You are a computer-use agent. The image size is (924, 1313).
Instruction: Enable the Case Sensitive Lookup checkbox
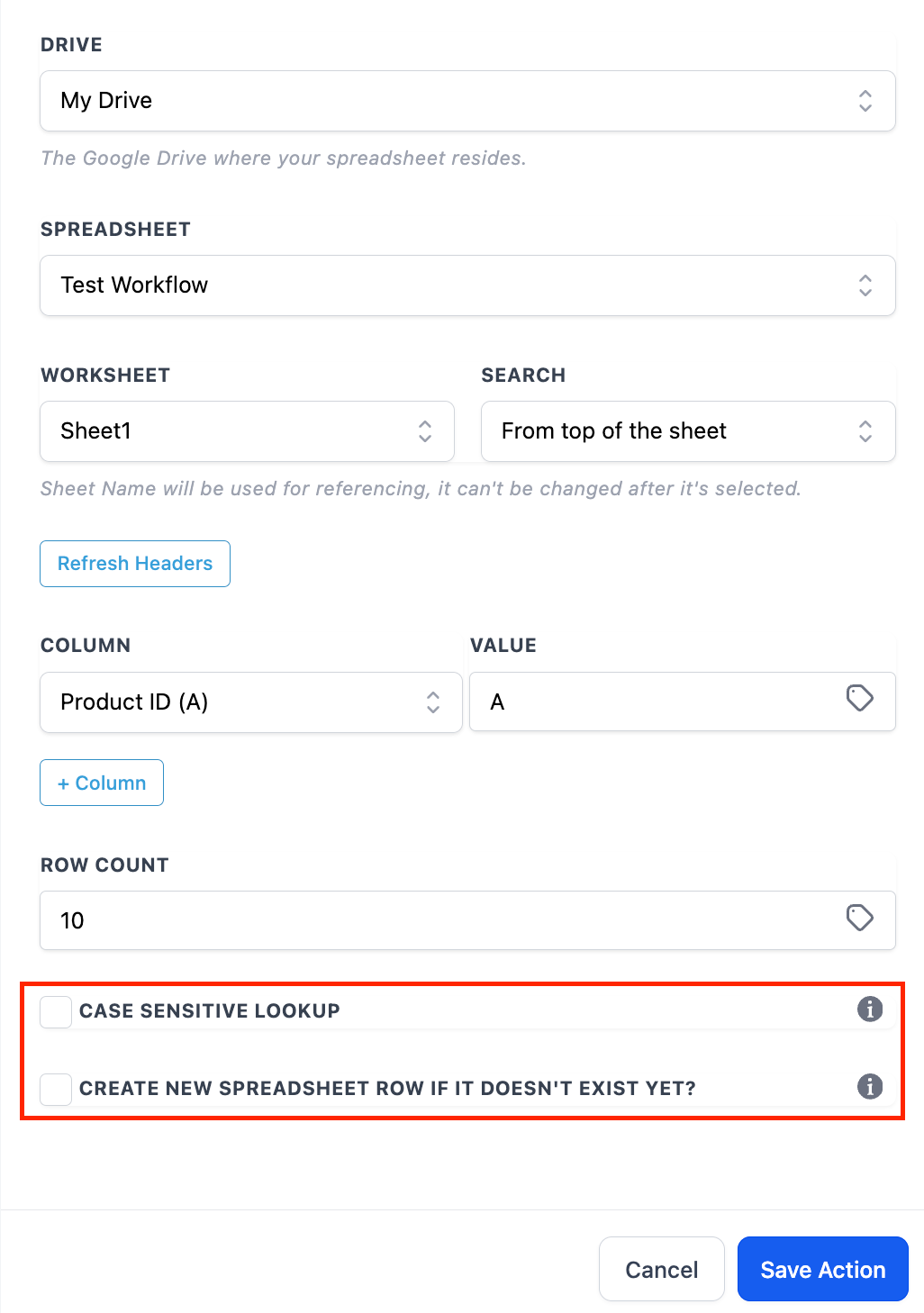pyautogui.click(x=56, y=1011)
